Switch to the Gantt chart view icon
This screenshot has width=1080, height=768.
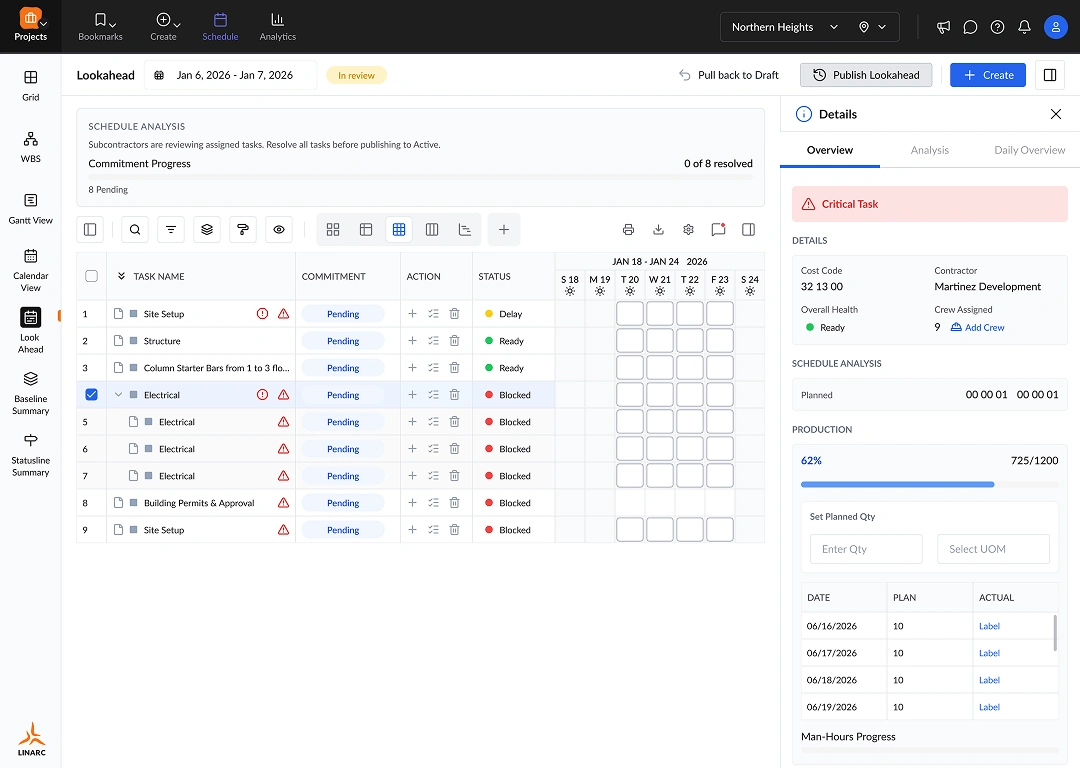(x=465, y=229)
